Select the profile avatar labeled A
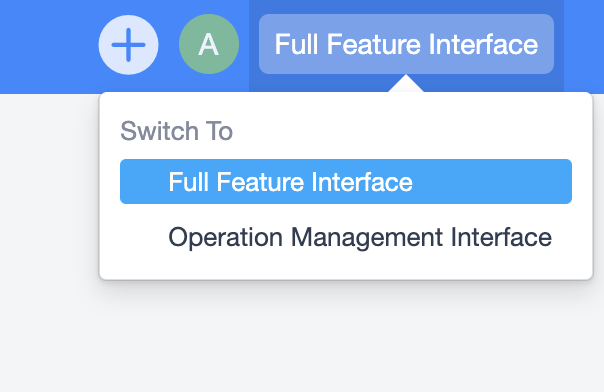The height and width of the screenshot is (392, 604). [209, 44]
